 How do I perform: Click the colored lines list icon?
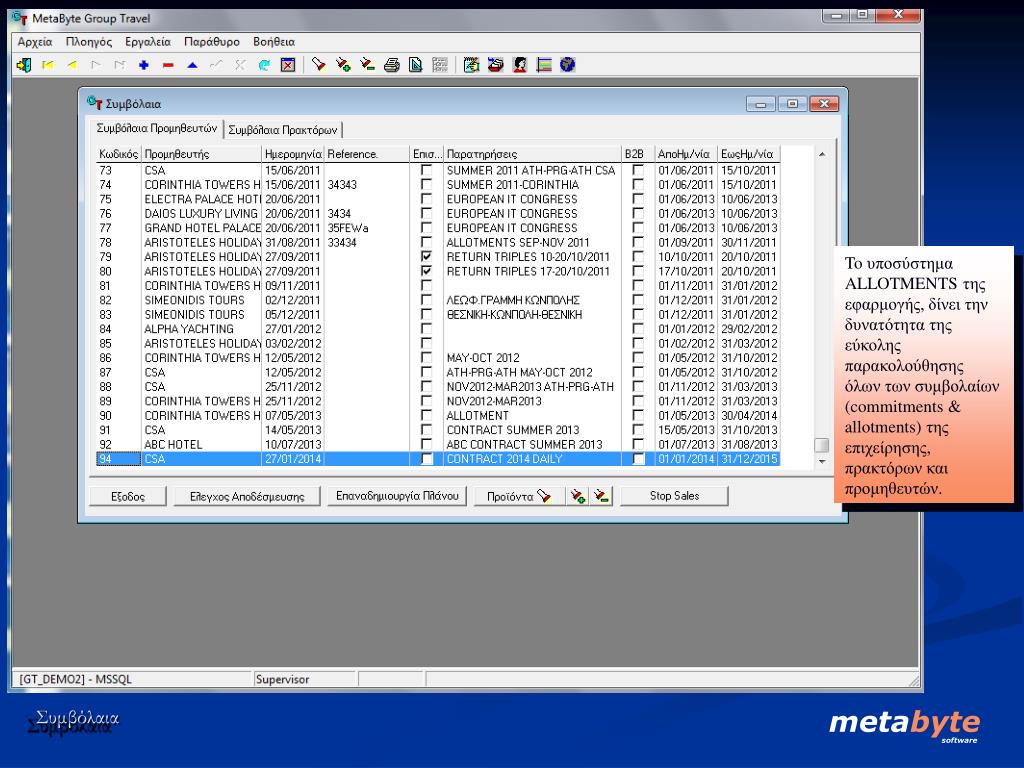(x=544, y=65)
